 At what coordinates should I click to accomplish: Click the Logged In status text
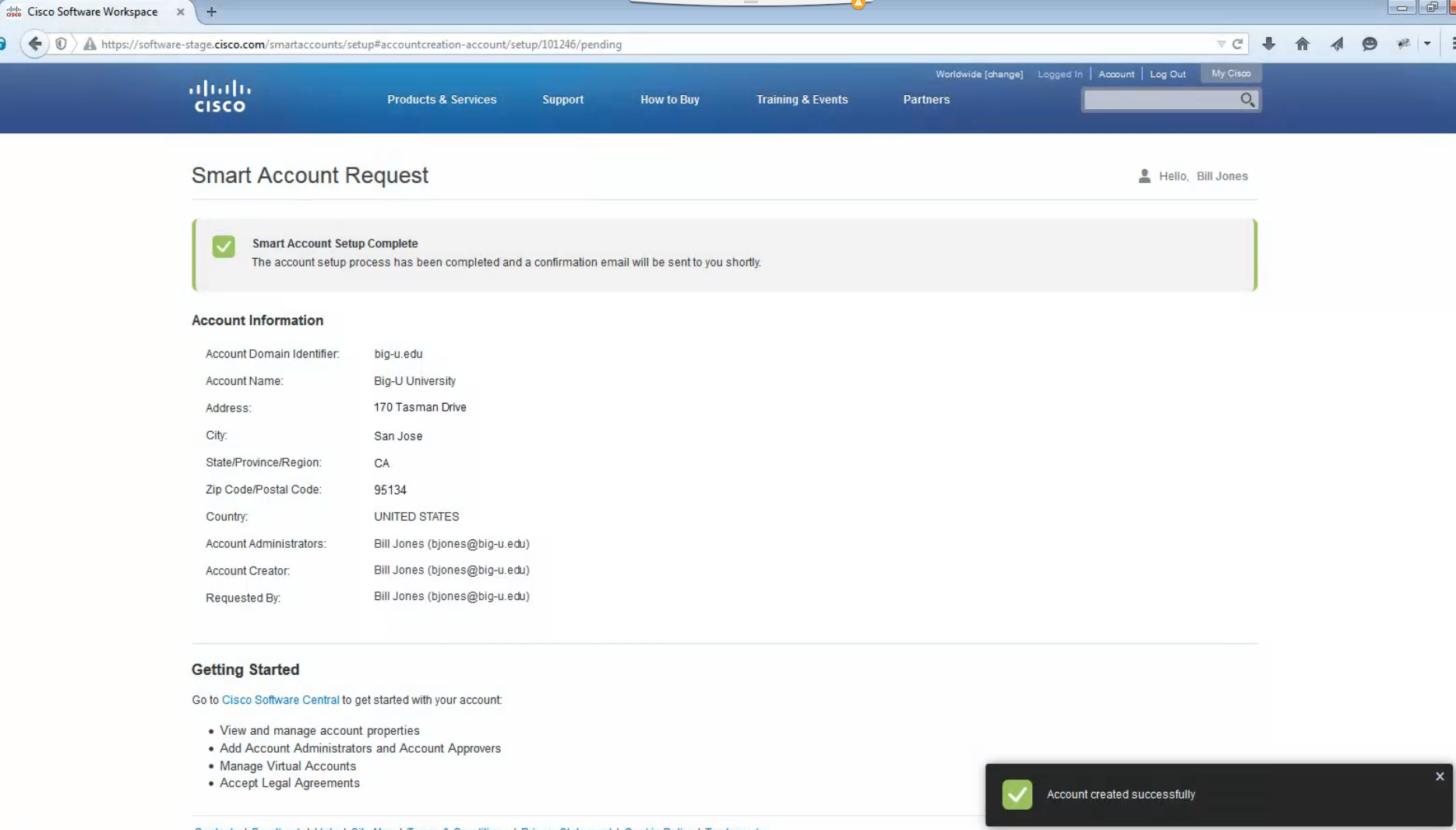[1059, 74]
